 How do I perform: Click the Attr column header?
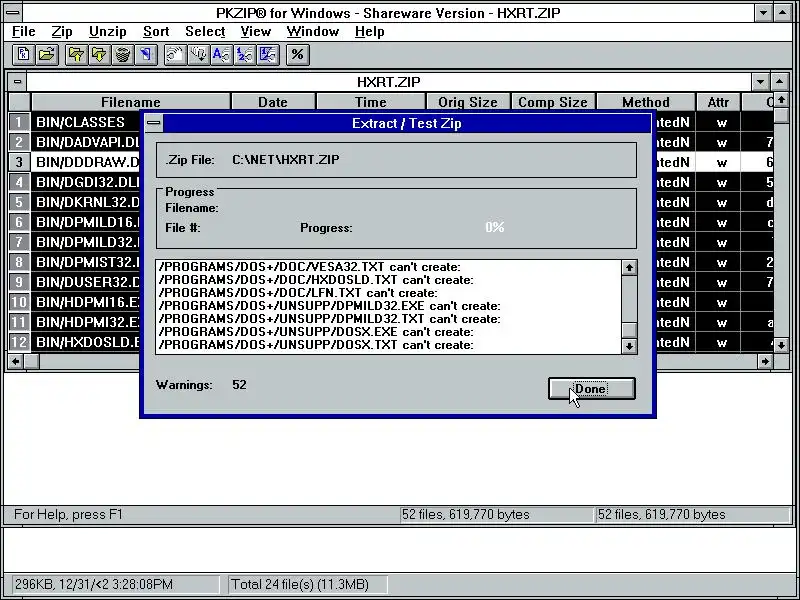click(718, 102)
